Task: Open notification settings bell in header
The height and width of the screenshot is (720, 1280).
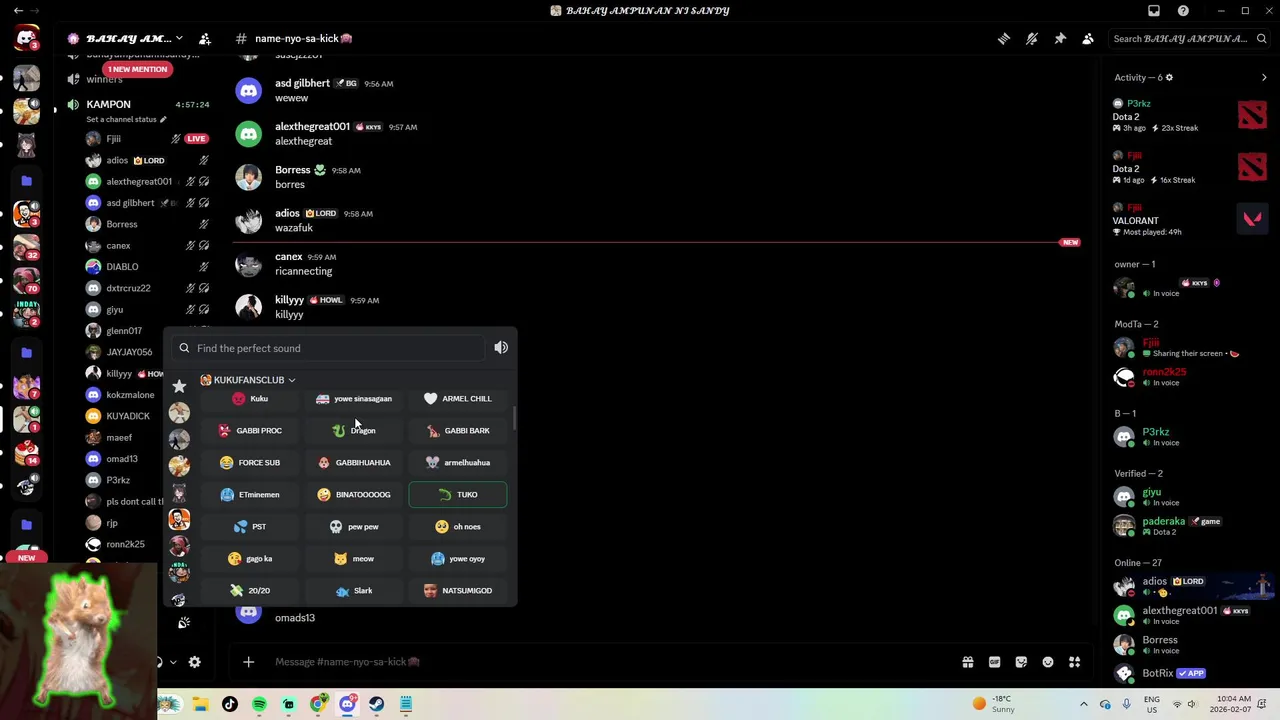Action: point(1031,39)
